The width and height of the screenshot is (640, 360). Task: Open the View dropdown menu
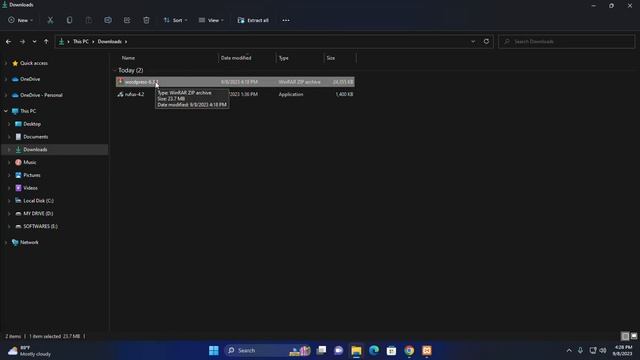(211, 20)
